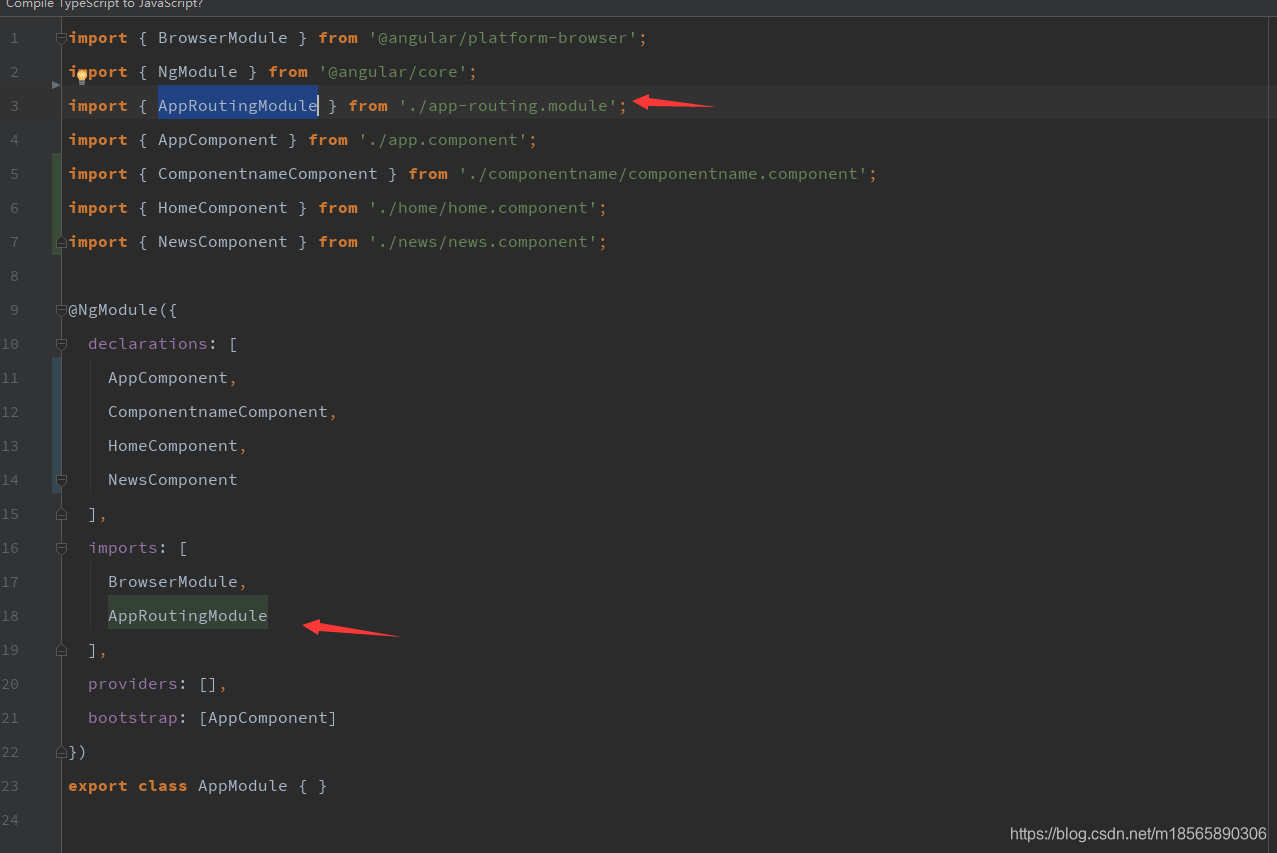This screenshot has height=853, width=1277.
Task: Click BrowserModule in the imports array
Action: pyautogui.click(x=173, y=582)
